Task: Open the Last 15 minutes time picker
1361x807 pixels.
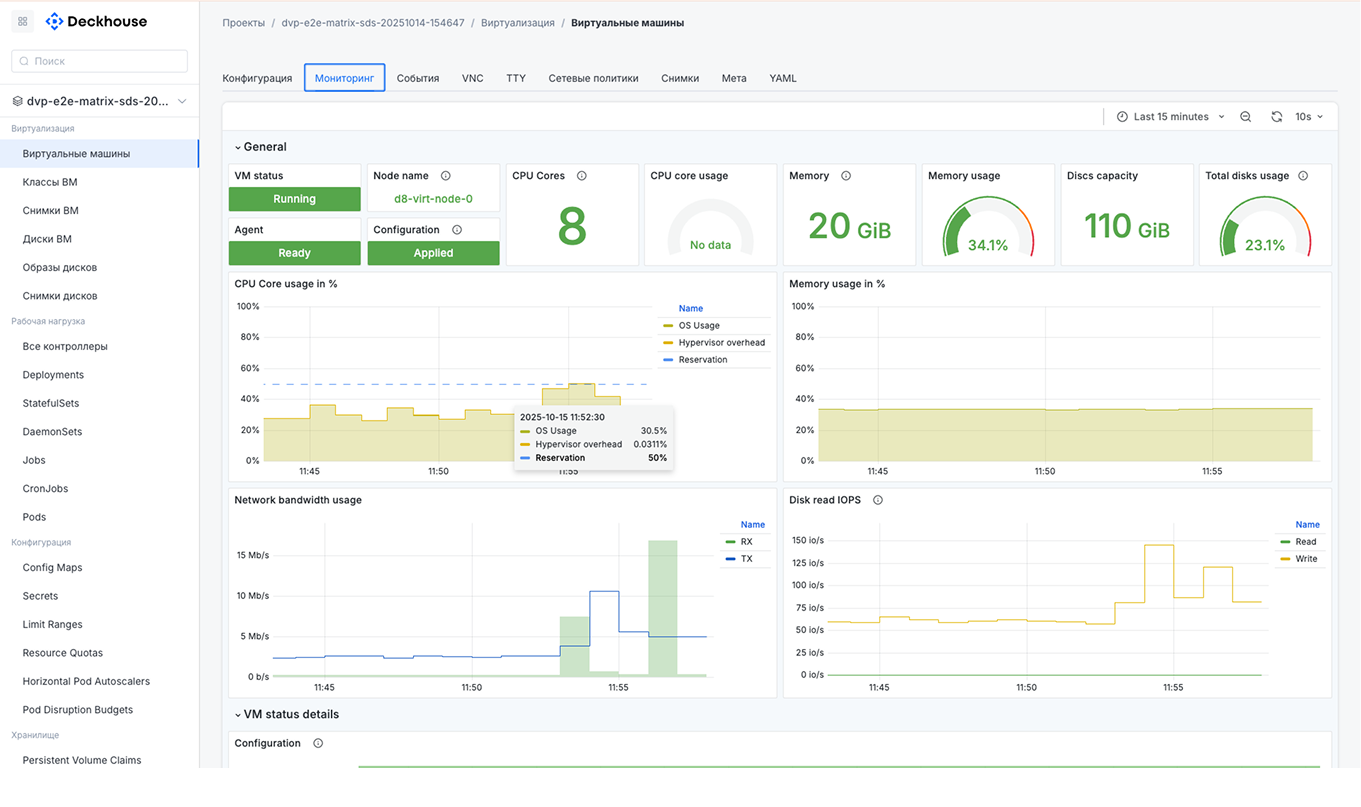Action: (x=1170, y=117)
